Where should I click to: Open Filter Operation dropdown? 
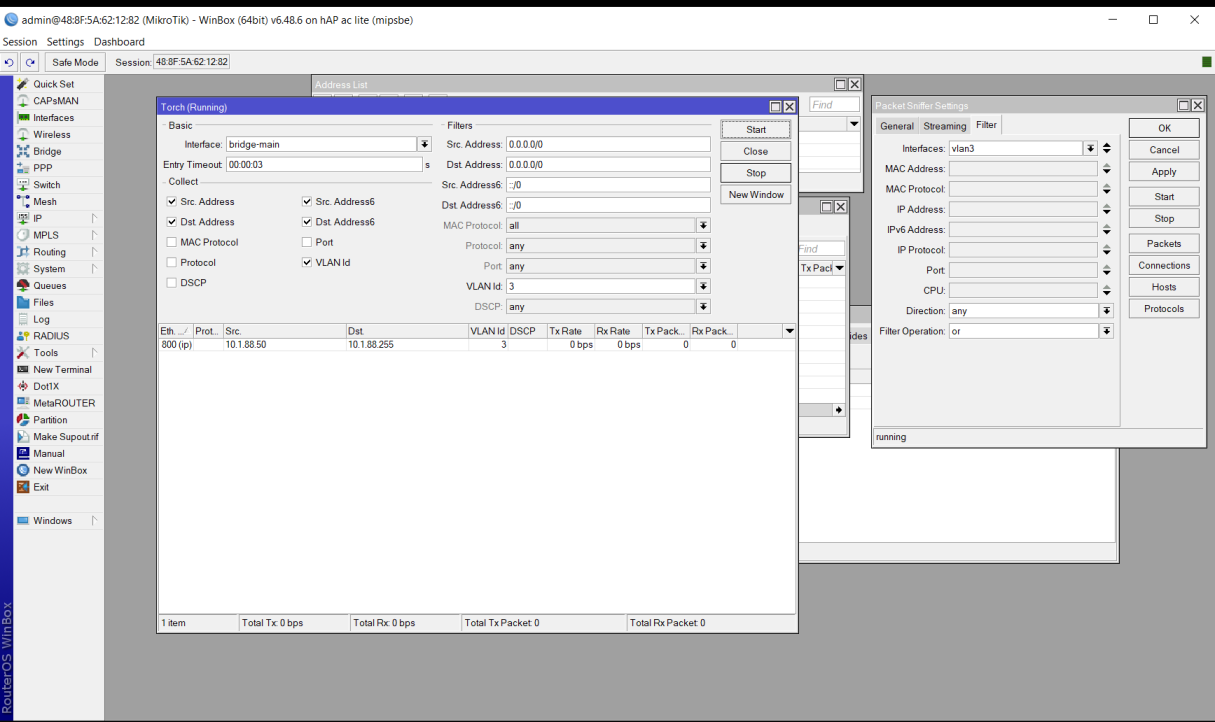coord(1106,331)
